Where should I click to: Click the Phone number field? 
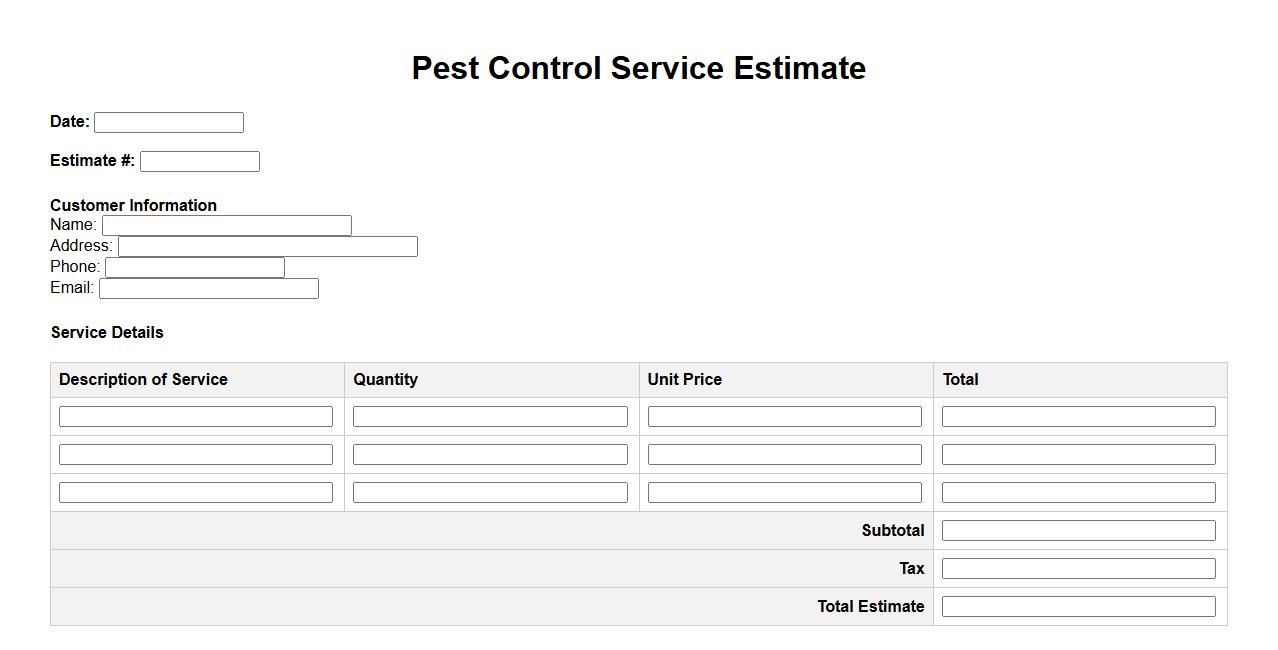195,267
